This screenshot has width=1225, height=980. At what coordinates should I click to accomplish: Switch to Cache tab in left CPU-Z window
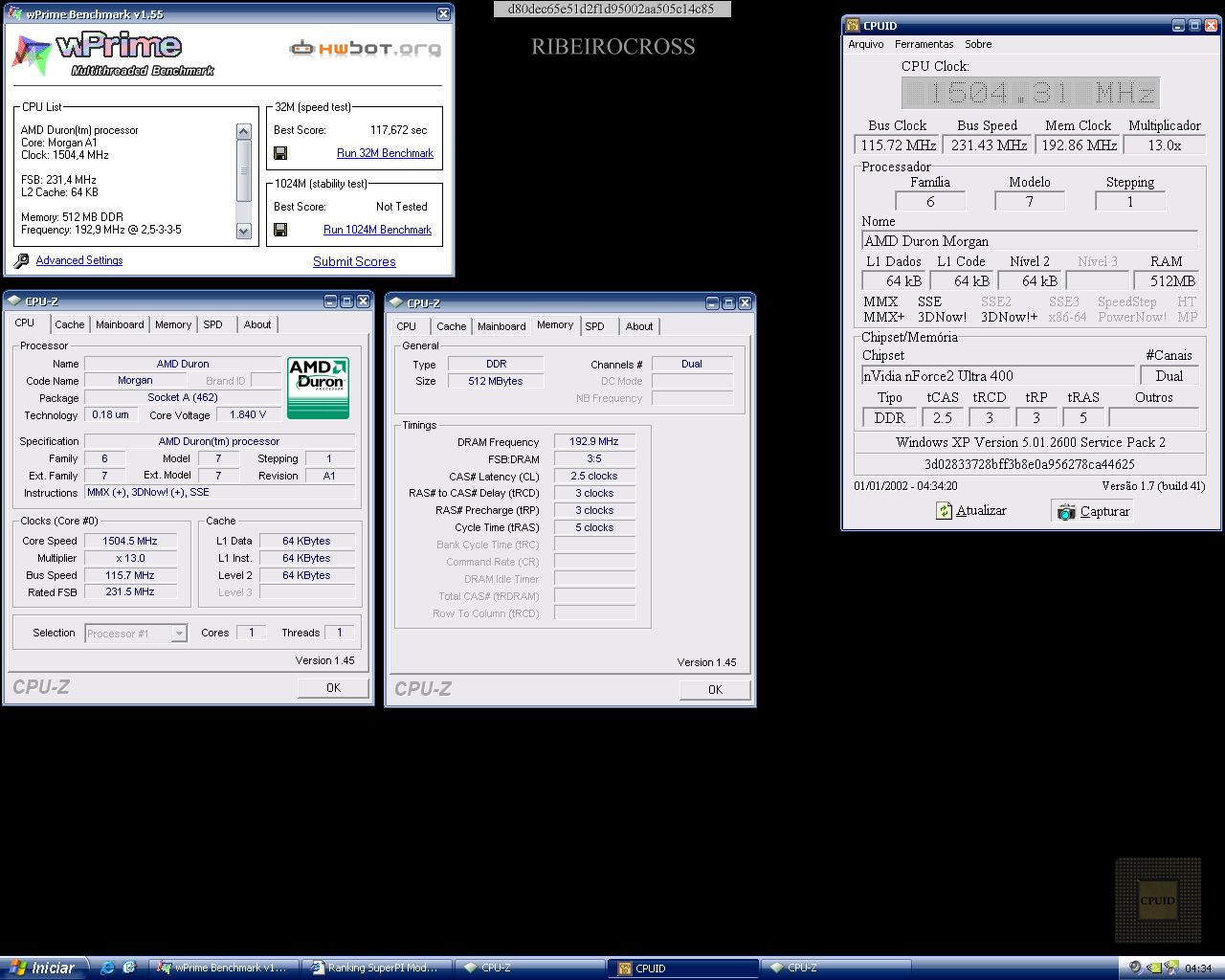[x=70, y=324]
